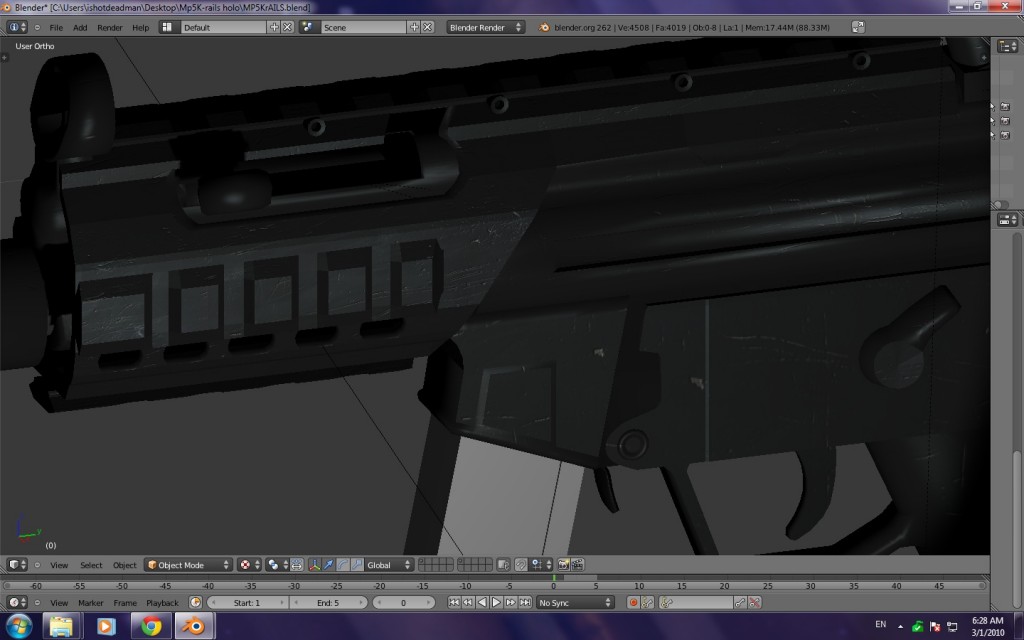
Task: Click the Playback menu in the timeline
Action: click(x=163, y=602)
